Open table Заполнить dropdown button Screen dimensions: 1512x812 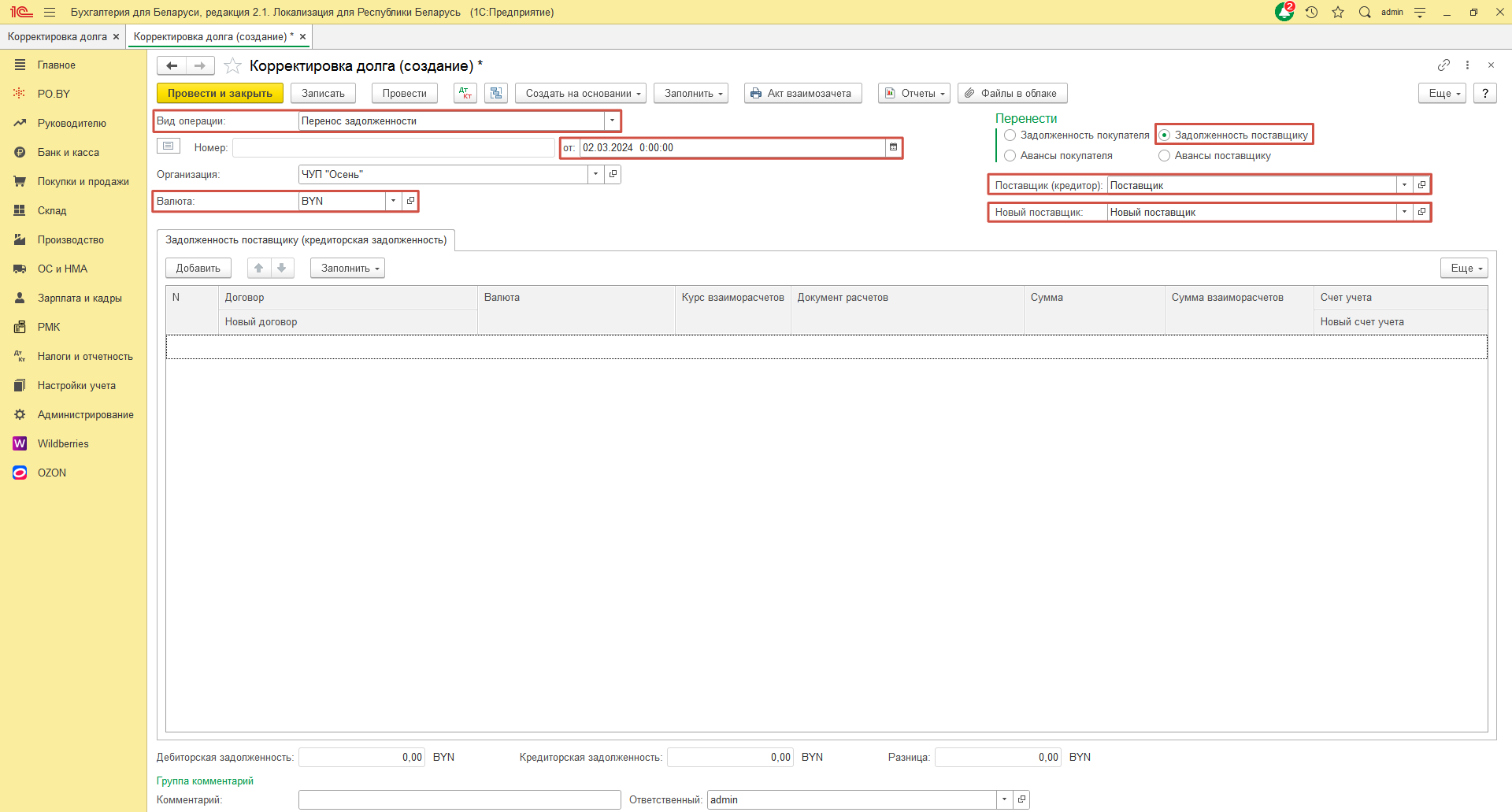[x=347, y=268]
